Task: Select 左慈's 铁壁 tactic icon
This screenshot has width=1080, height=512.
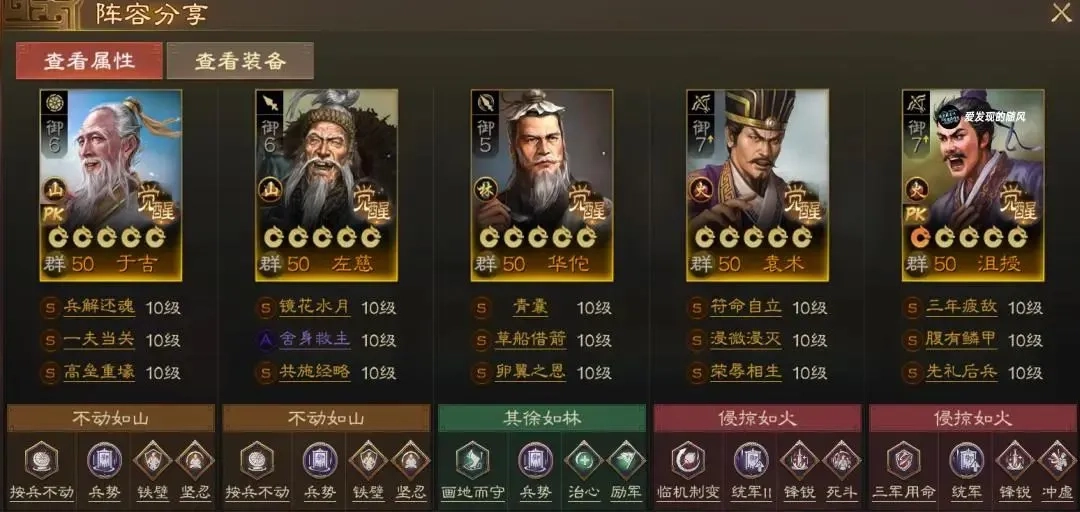Action: (x=366, y=460)
